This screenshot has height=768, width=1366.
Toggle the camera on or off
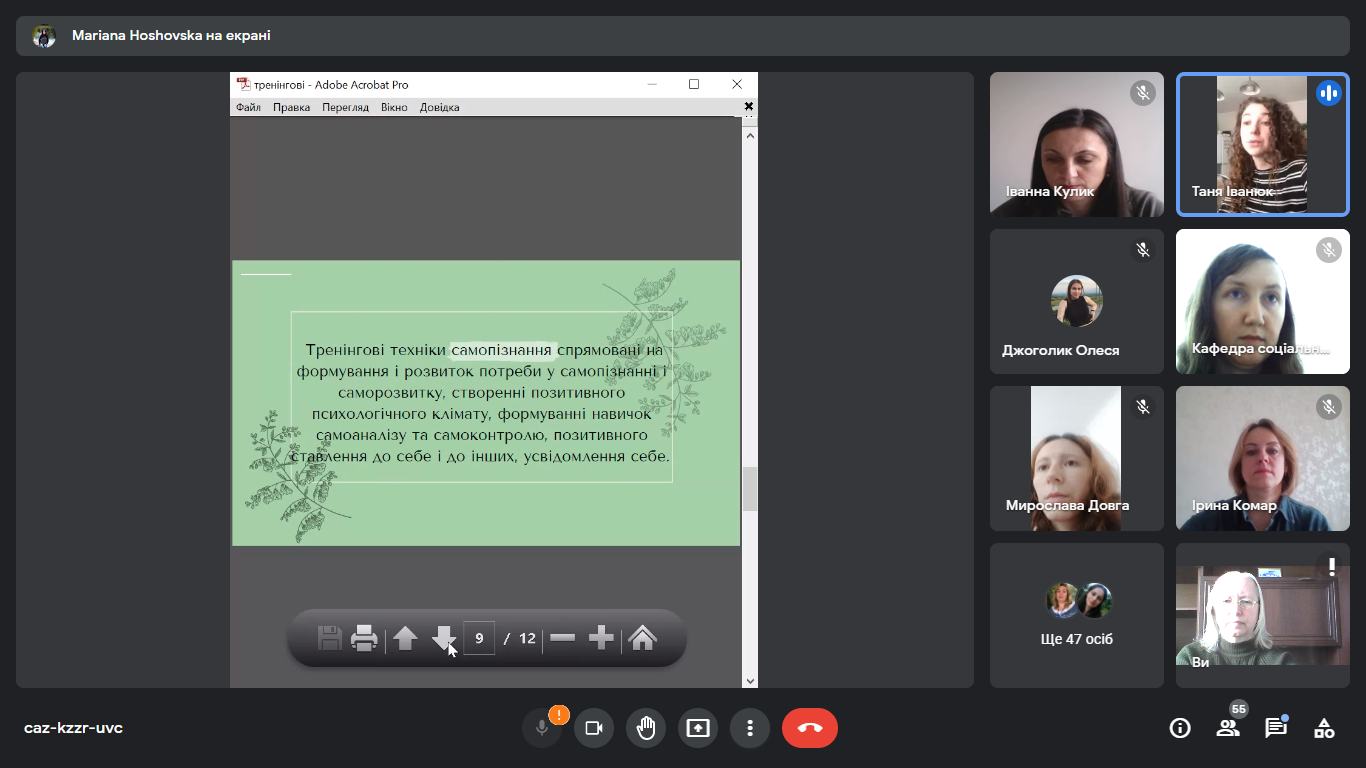coord(594,728)
